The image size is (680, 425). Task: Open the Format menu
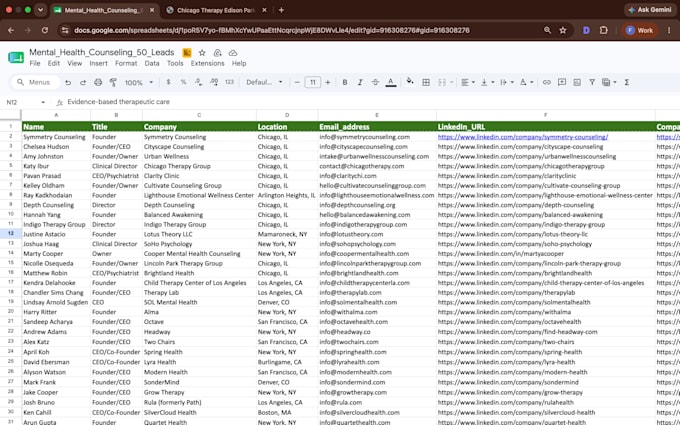(126, 63)
